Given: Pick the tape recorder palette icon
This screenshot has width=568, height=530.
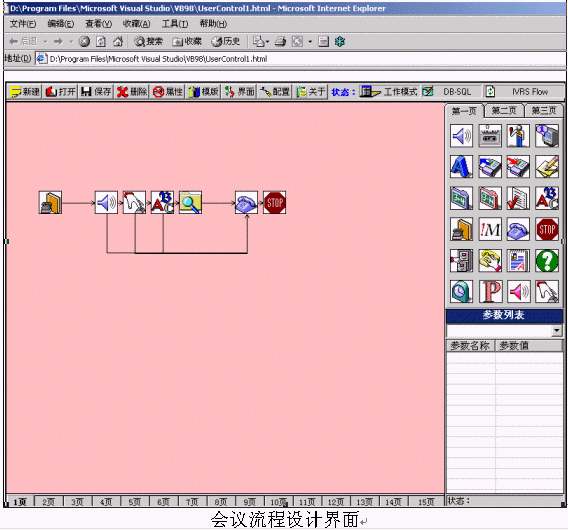Looking at the screenshot, I should point(490,135).
